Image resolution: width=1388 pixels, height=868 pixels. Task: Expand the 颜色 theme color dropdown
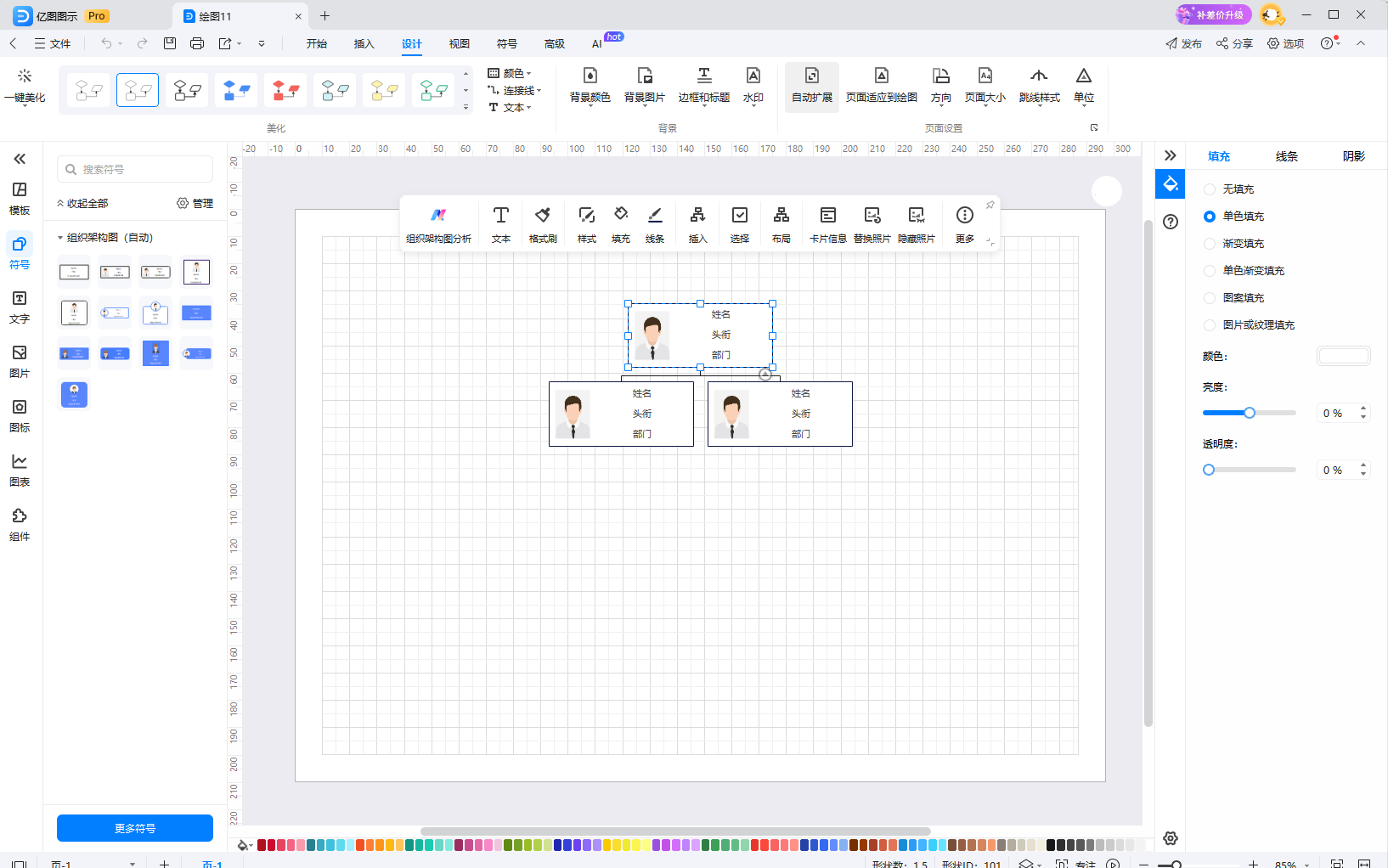pos(510,74)
